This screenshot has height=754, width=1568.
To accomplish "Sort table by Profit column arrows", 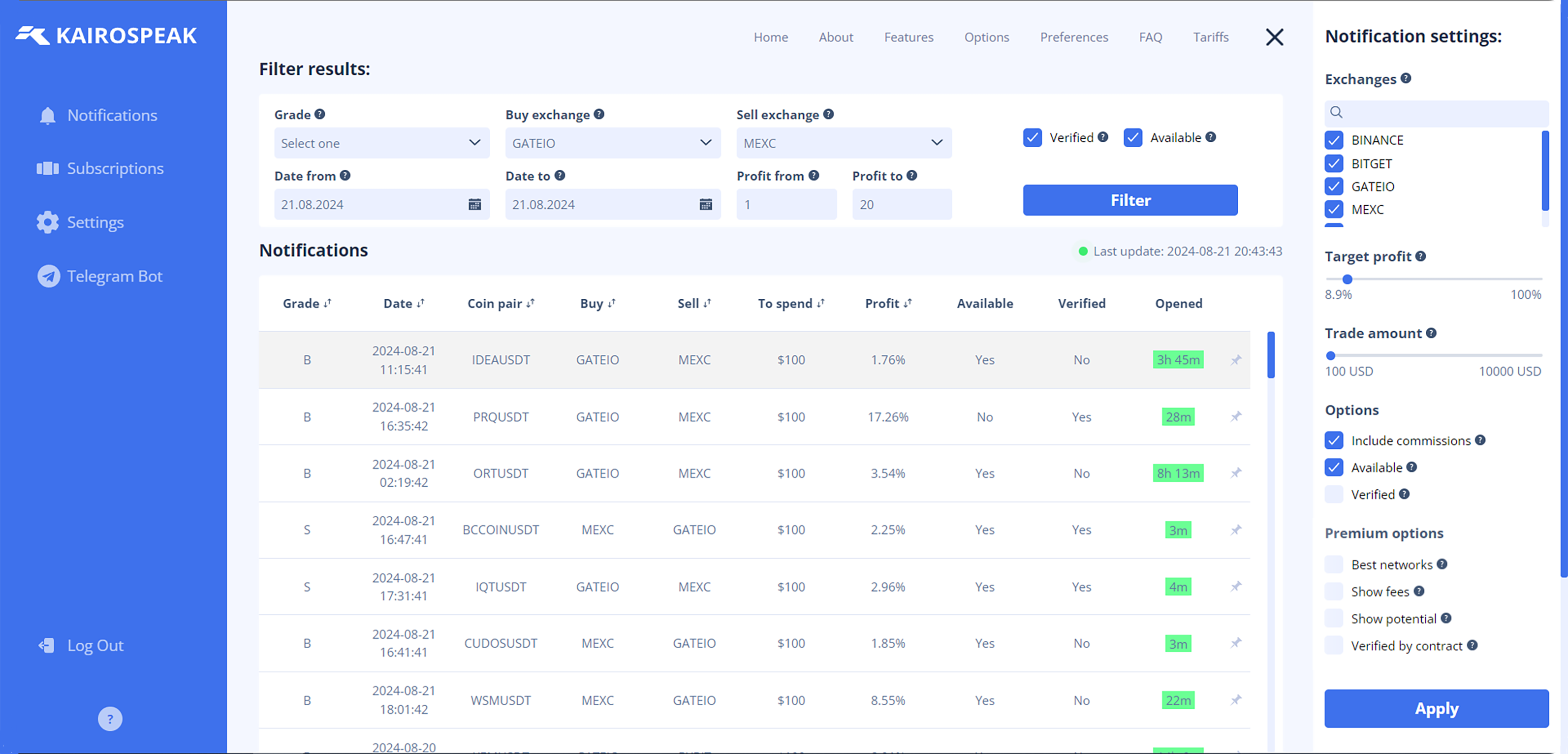I will pos(908,304).
